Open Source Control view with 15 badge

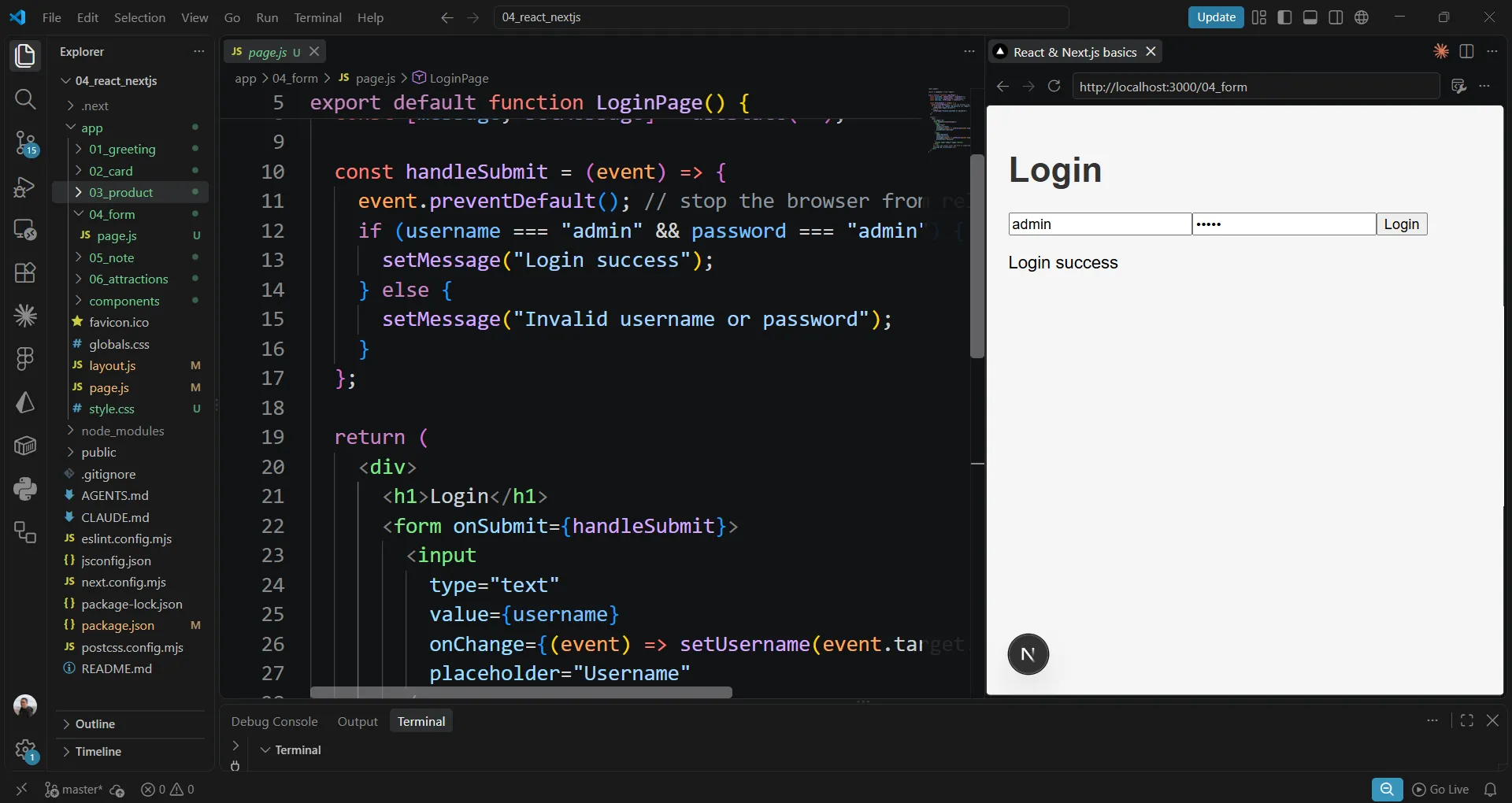[x=25, y=143]
